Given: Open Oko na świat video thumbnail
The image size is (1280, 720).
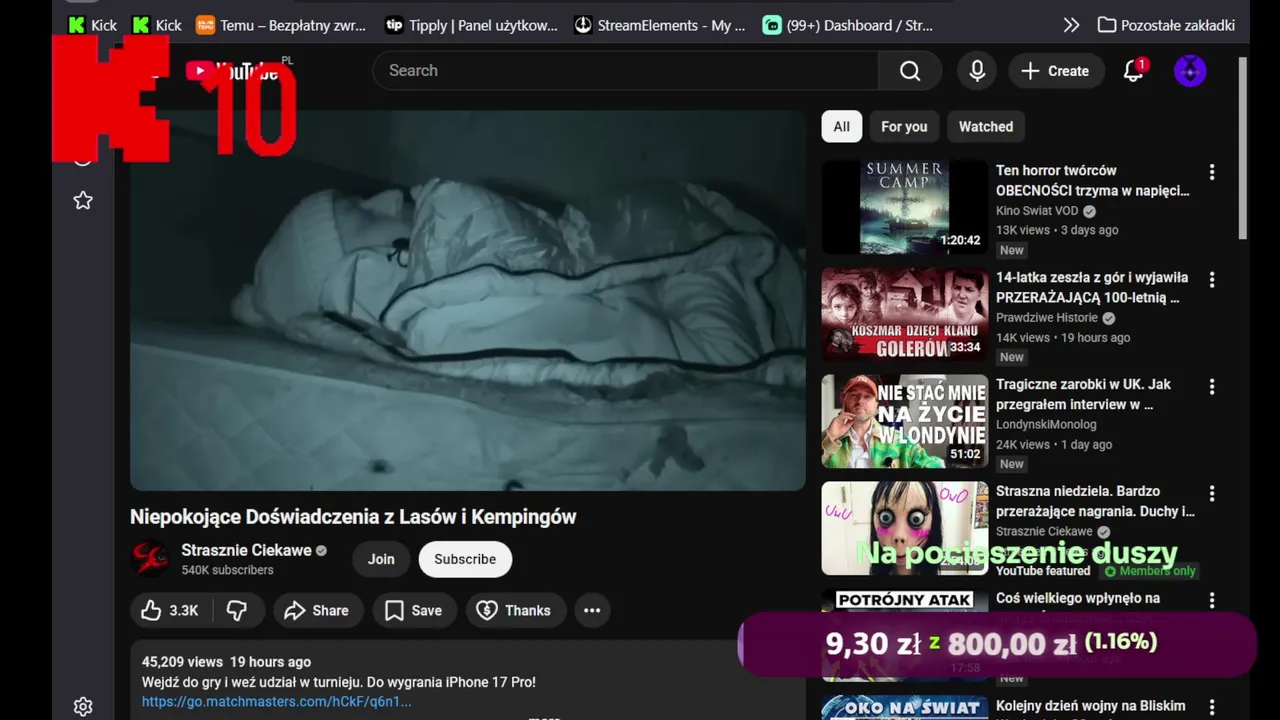Looking at the screenshot, I should click(905, 707).
